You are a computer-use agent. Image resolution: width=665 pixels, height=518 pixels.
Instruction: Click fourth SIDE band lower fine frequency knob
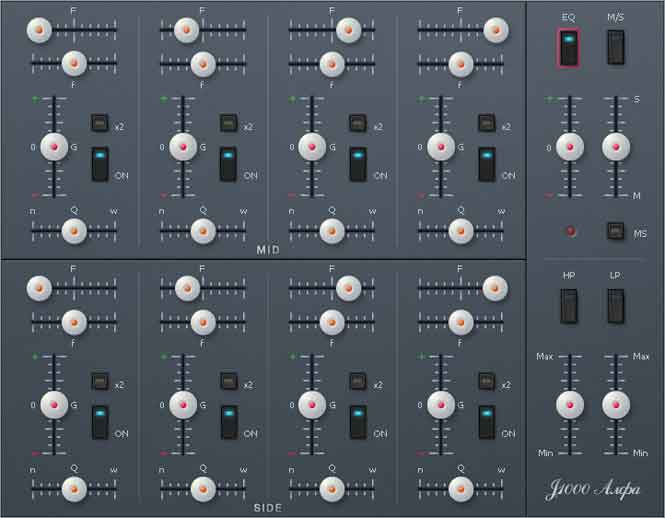pos(461,322)
